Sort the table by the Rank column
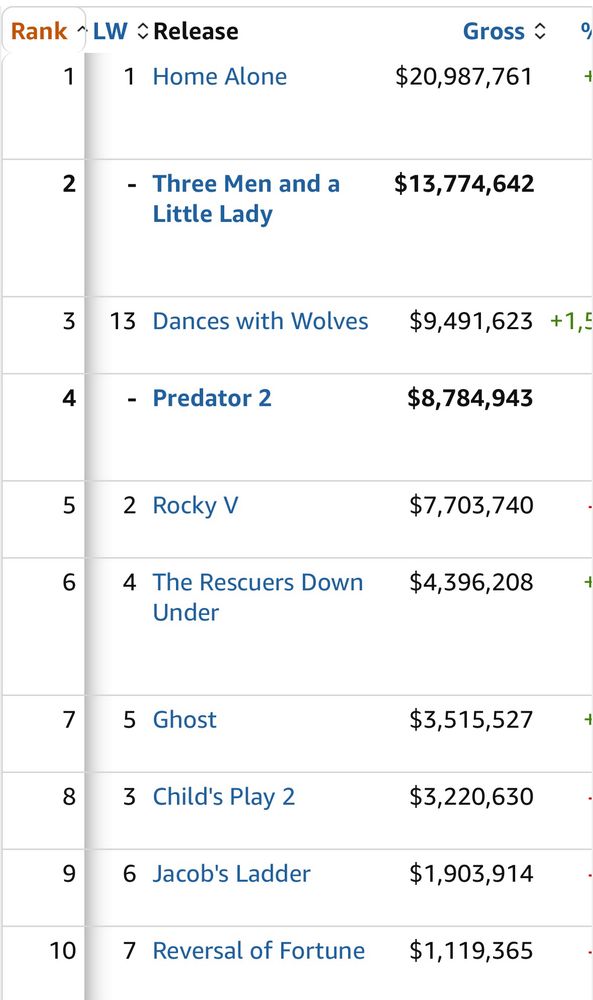The image size is (593, 1000). click(39, 31)
